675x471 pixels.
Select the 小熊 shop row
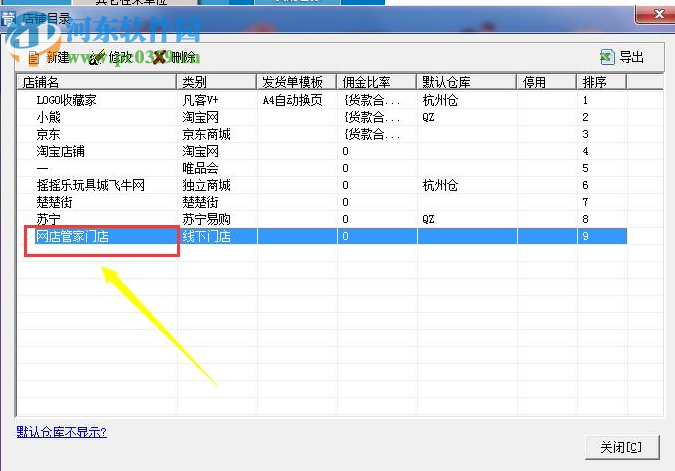[x=322, y=117]
